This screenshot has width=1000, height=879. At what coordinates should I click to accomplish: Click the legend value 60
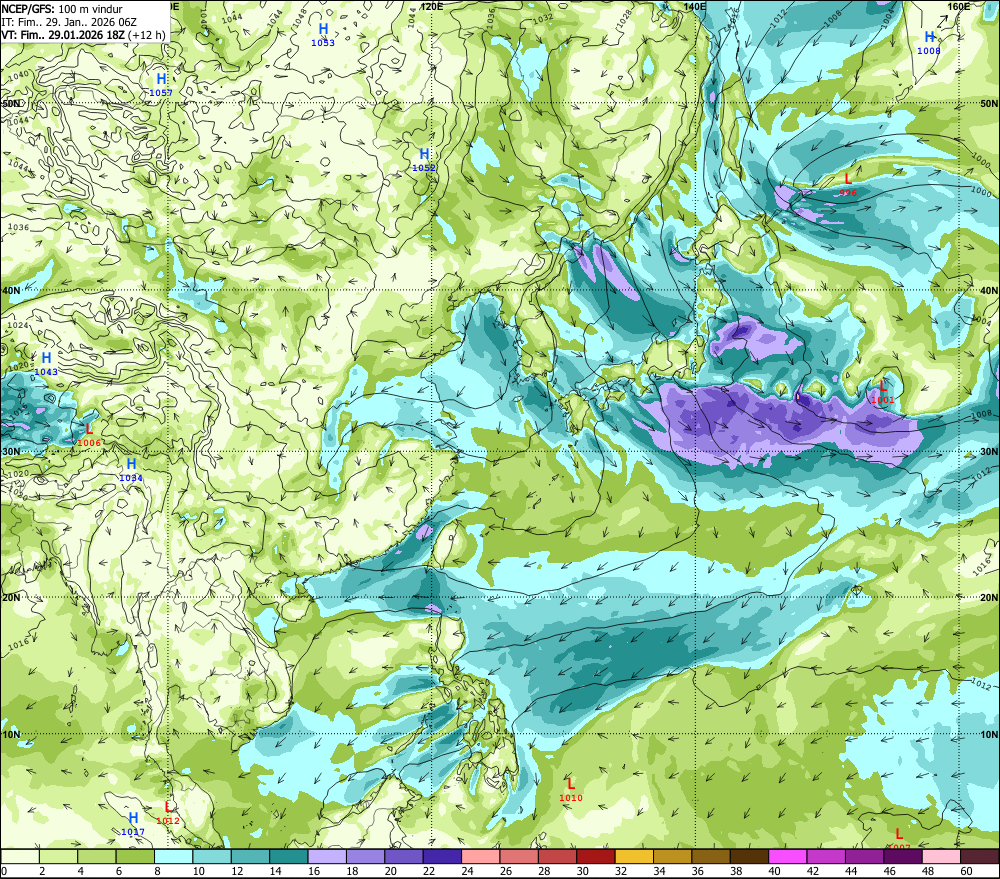pyautogui.click(x=966, y=871)
